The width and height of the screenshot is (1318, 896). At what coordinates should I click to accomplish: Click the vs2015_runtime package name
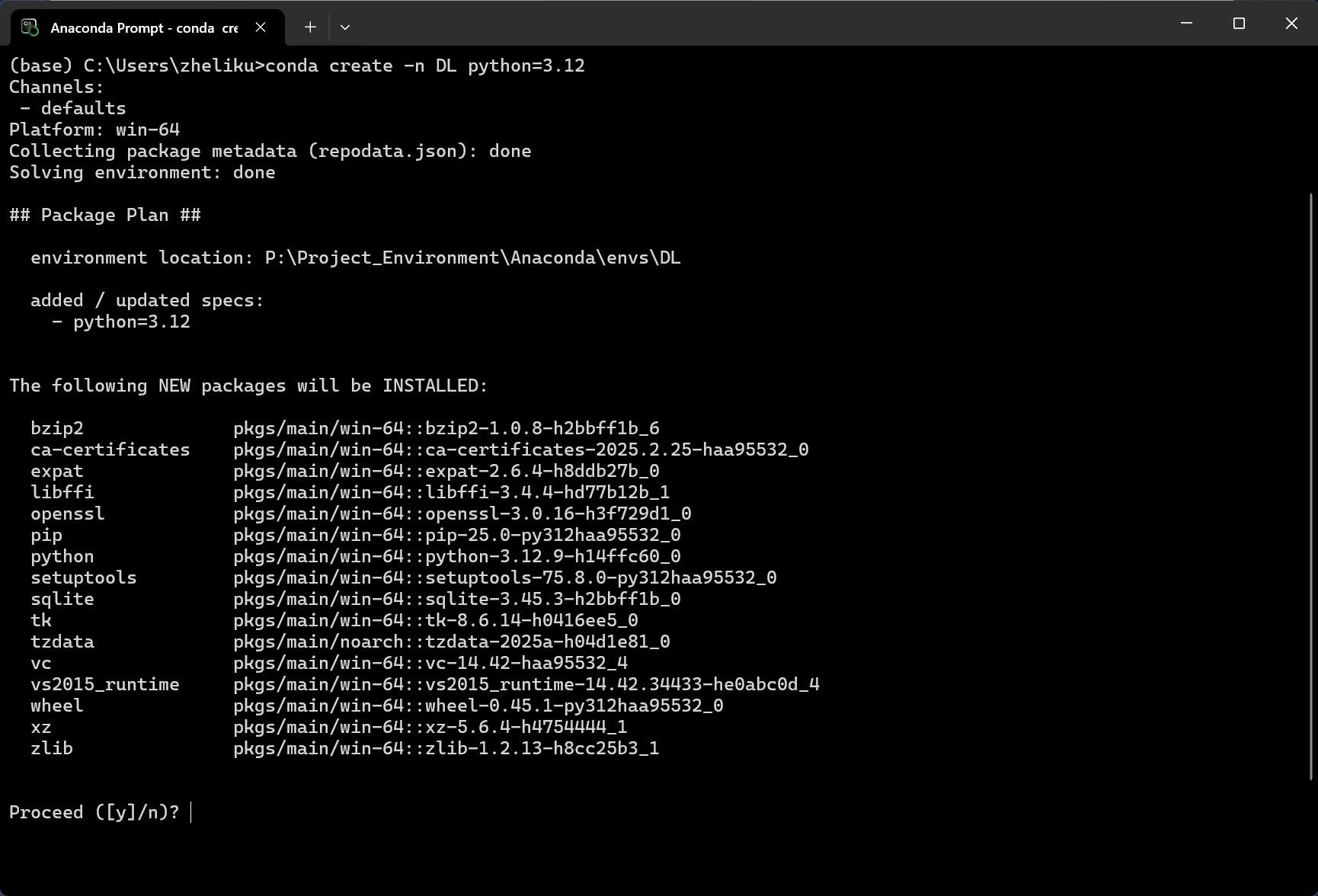pos(105,684)
